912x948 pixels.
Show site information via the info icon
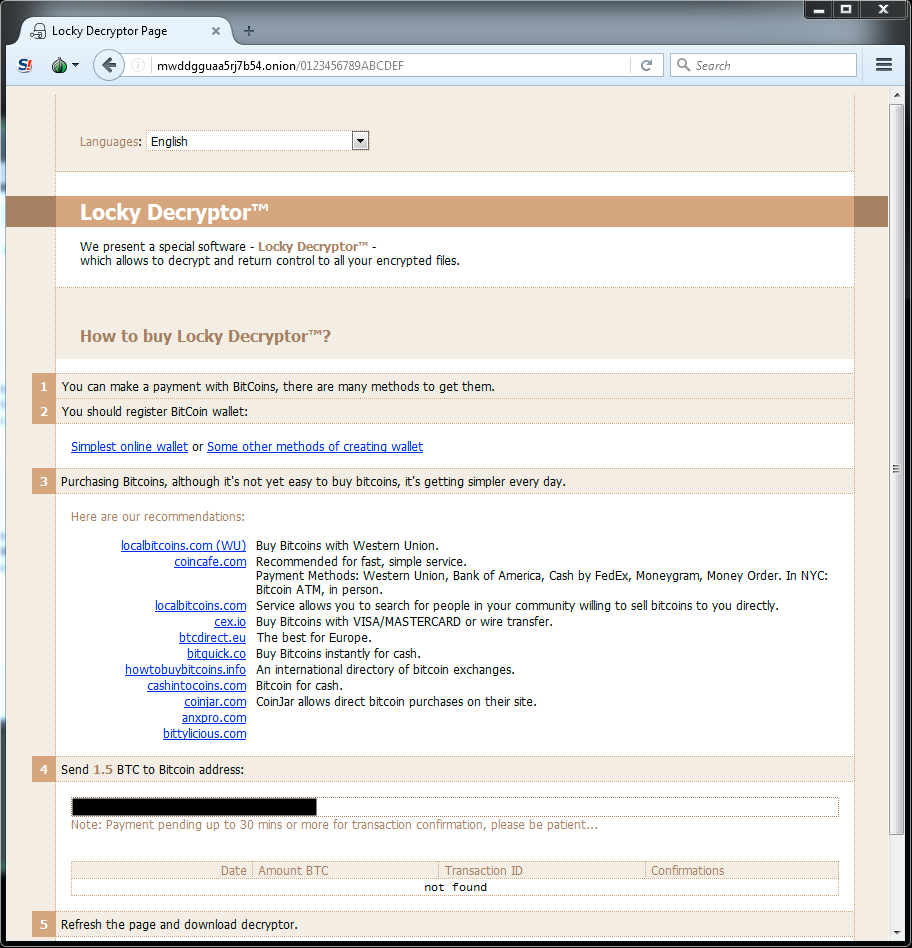pos(138,65)
